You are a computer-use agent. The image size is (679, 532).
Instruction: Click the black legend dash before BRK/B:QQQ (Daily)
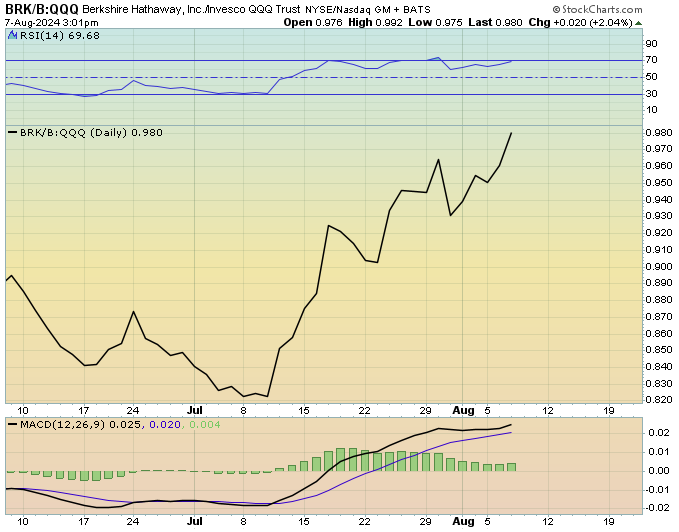(13, 132)
